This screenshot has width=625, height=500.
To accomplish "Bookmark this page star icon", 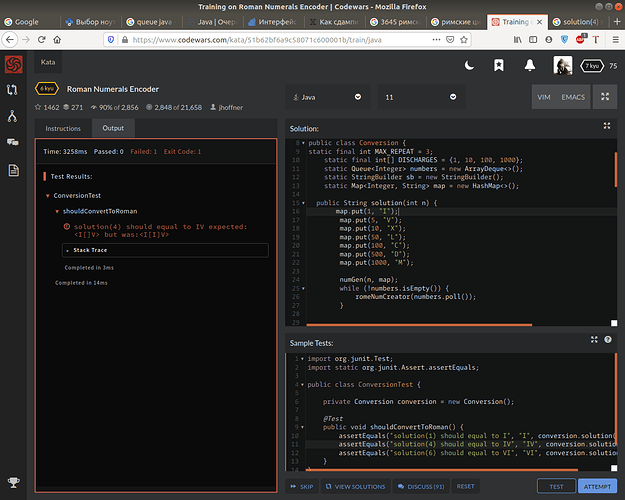I will [464, 39].
